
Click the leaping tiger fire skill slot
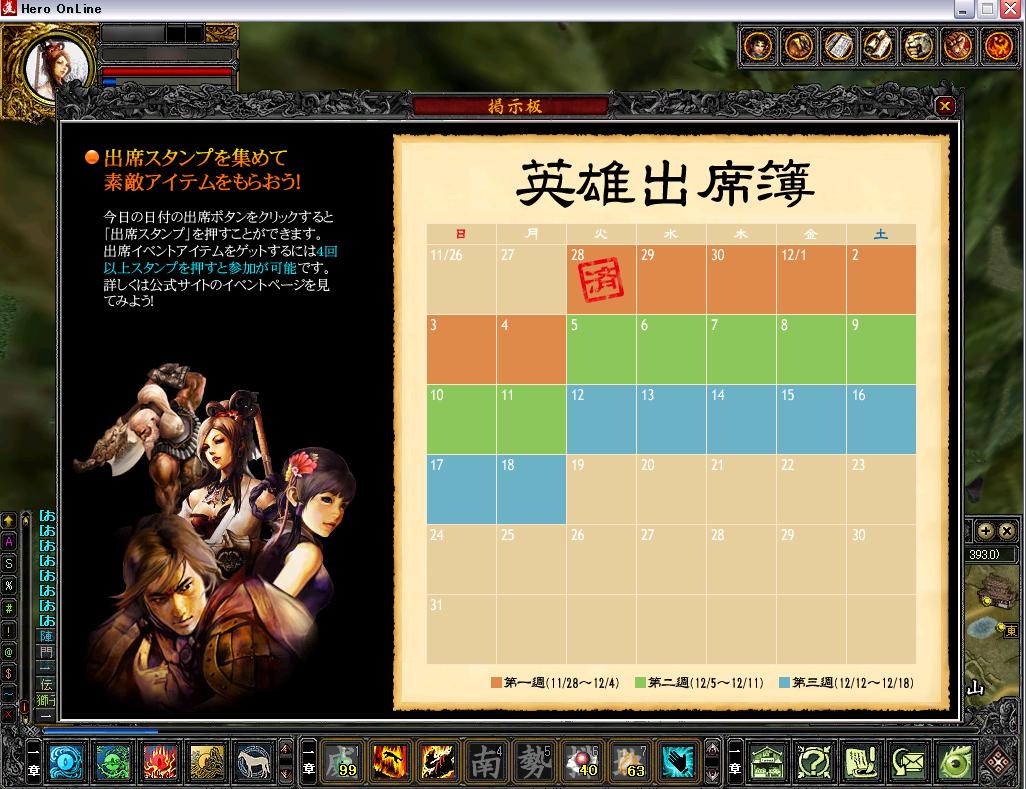389,762
